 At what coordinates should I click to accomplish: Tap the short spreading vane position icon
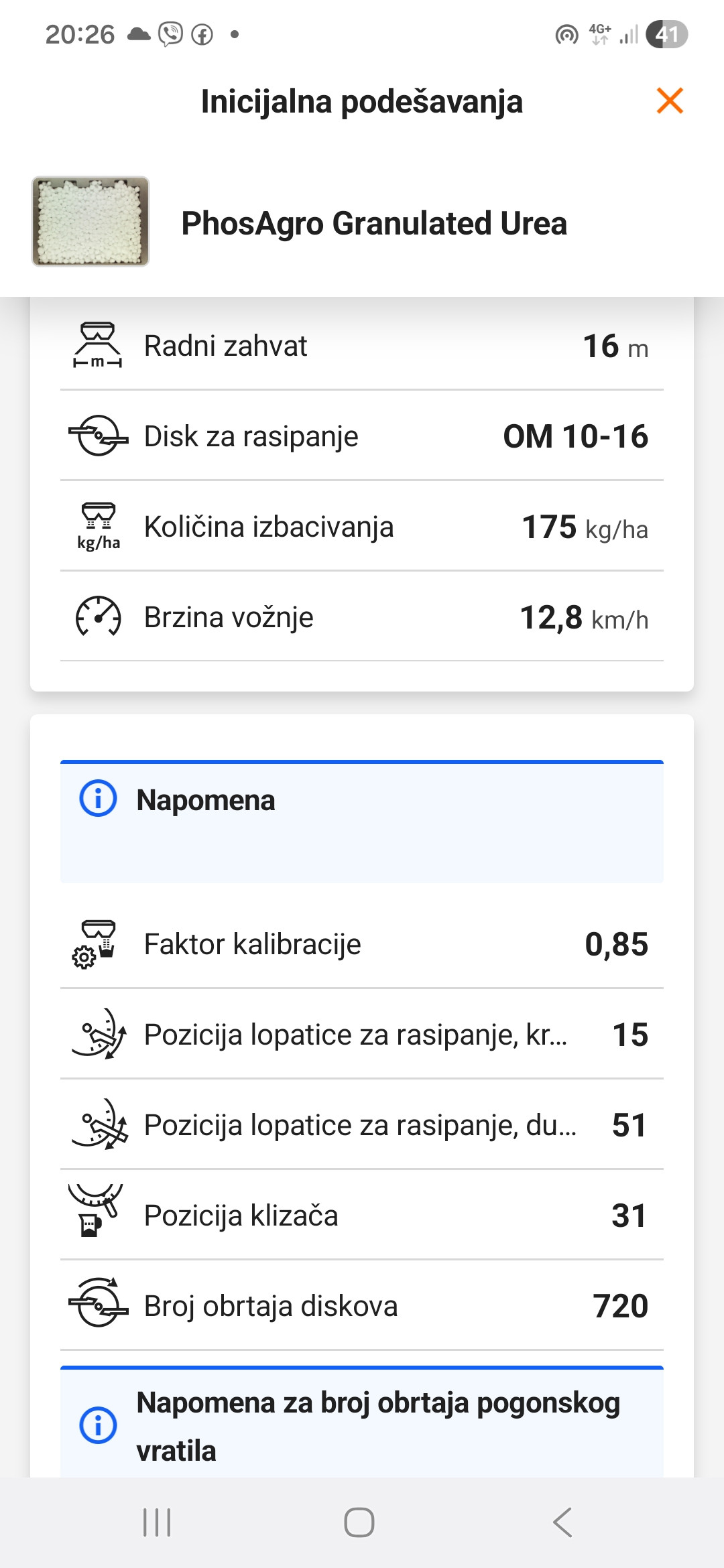(x=99, y=1034)
